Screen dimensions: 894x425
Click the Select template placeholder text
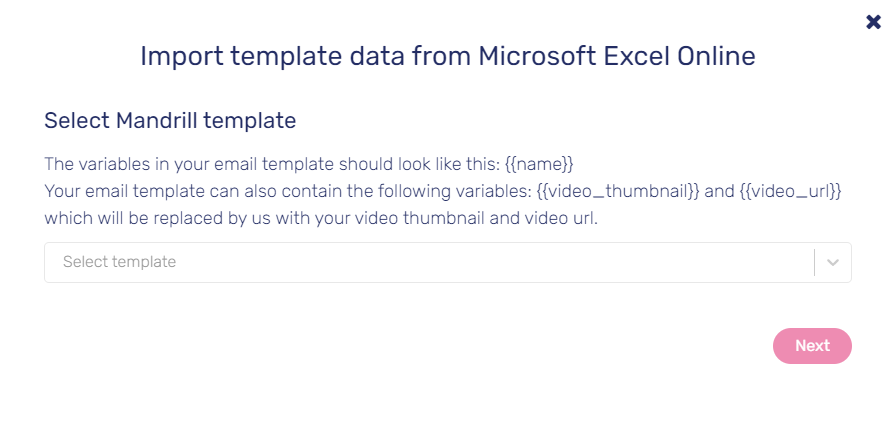click(119, 262)
